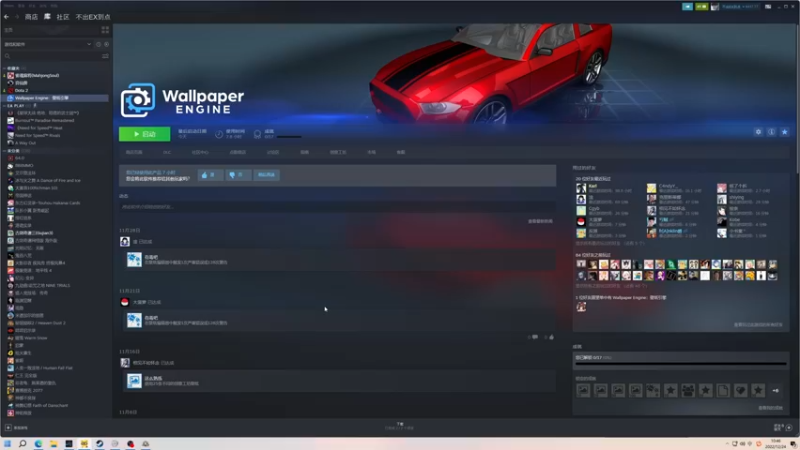Screen dimensions: 800x450
Task: Open the 社区 community tab
Action: [63, 17]
